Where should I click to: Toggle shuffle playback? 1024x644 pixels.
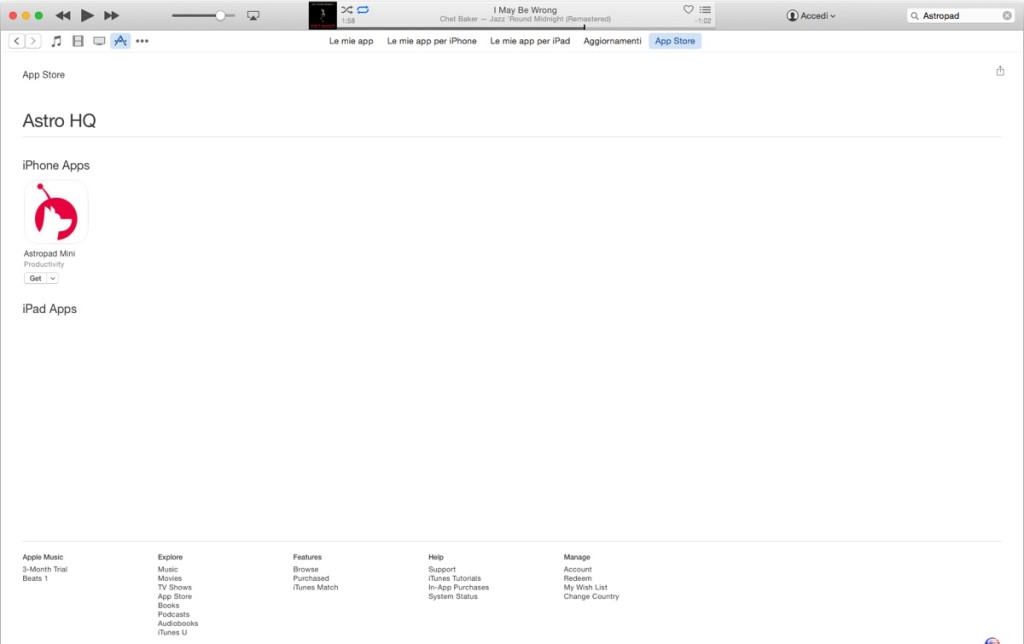[347, 10]
